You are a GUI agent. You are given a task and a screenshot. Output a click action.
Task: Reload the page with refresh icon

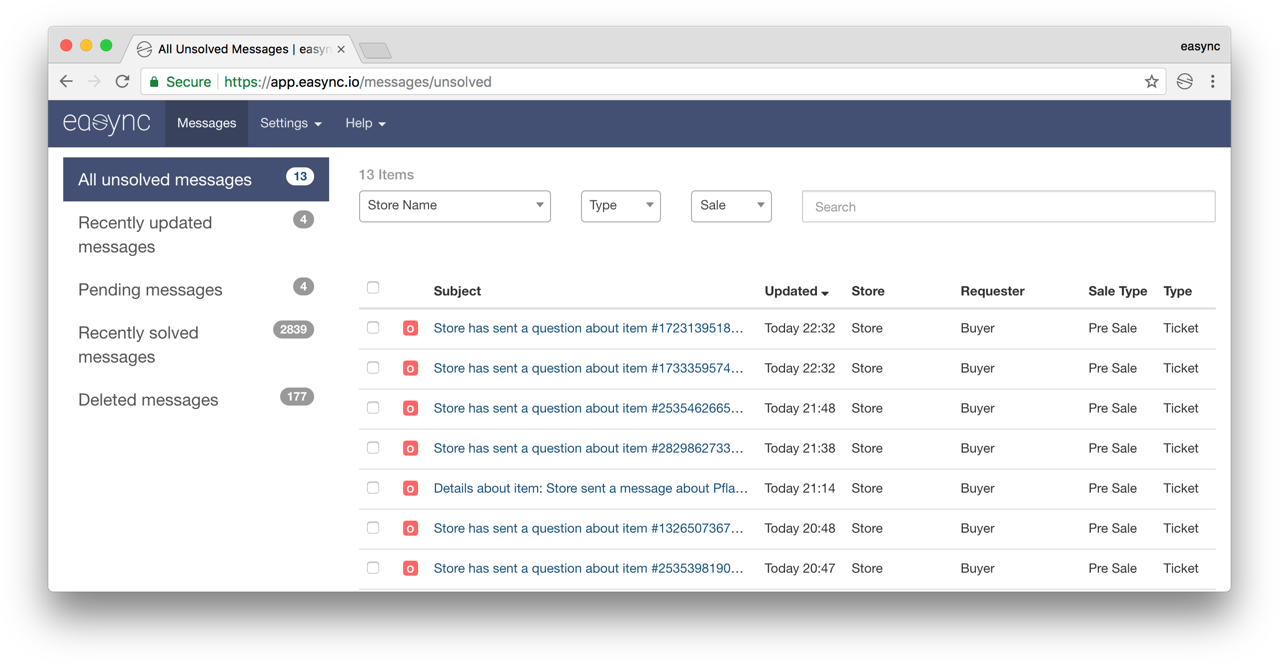coord(123,82)
